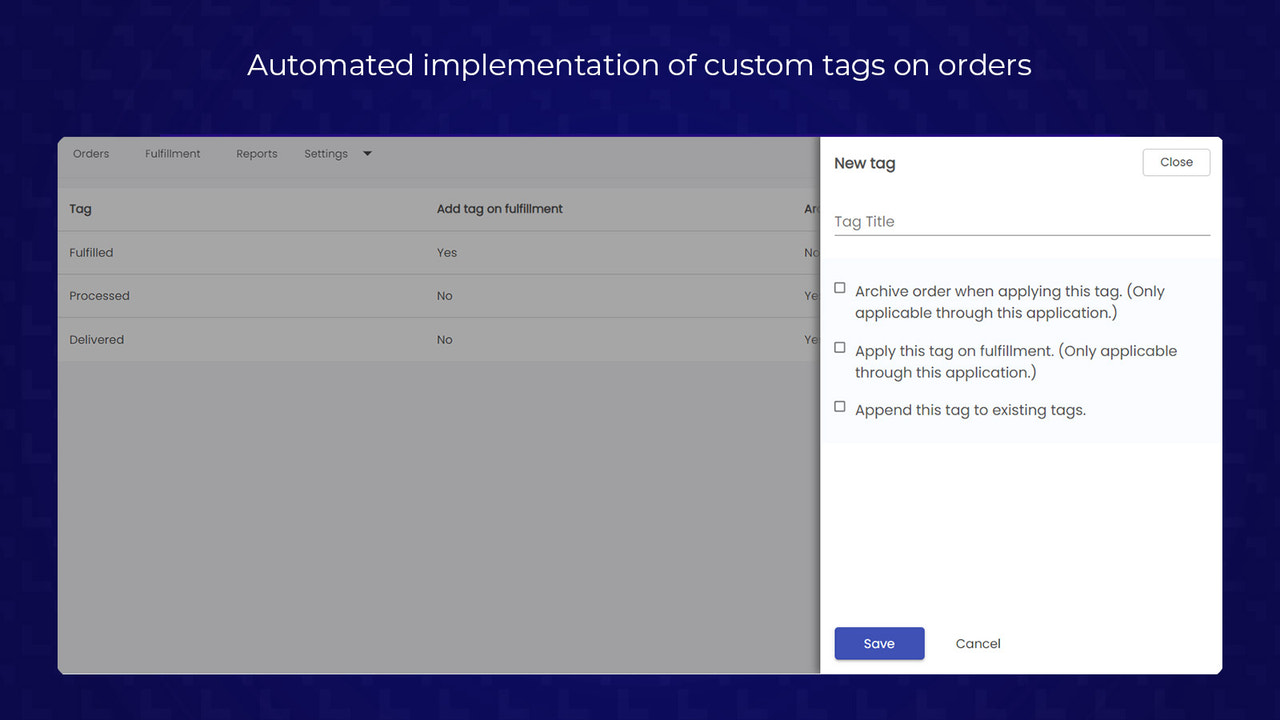Check Apply this tag on fulfillment
This screenshot has width=1280, height=720.
(839, 347)
